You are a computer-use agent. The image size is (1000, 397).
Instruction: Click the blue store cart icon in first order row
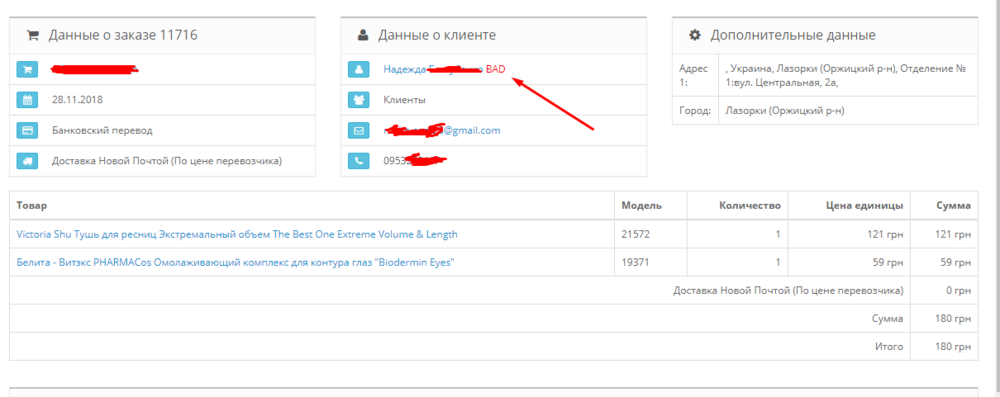(x=27, y=70)
